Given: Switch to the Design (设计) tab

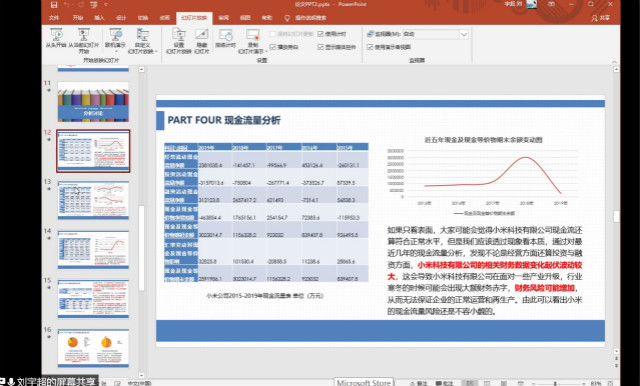Looking at the screenshot, I should (121, 18).
